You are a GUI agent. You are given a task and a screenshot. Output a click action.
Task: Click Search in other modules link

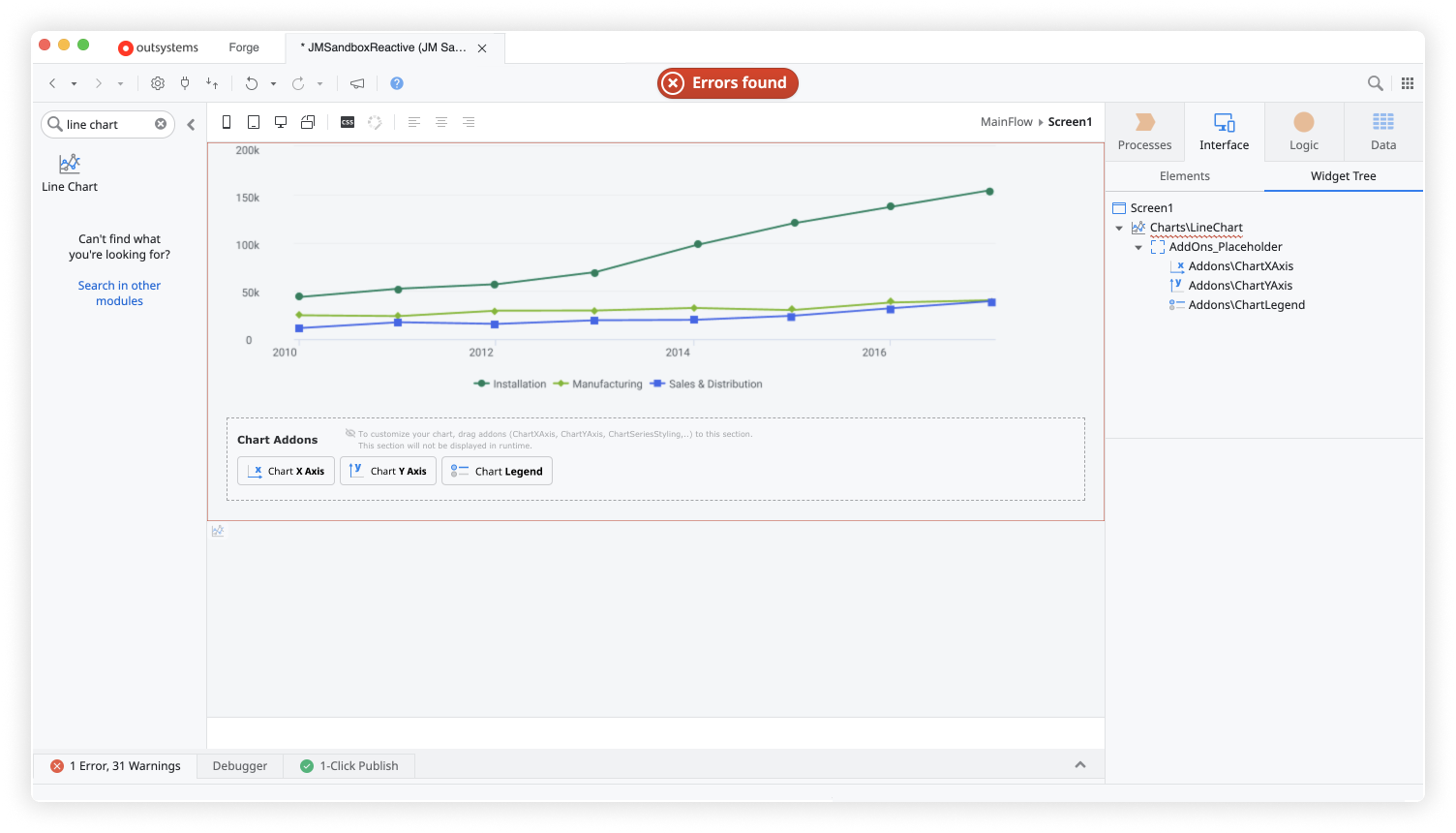tap(119, 293)
